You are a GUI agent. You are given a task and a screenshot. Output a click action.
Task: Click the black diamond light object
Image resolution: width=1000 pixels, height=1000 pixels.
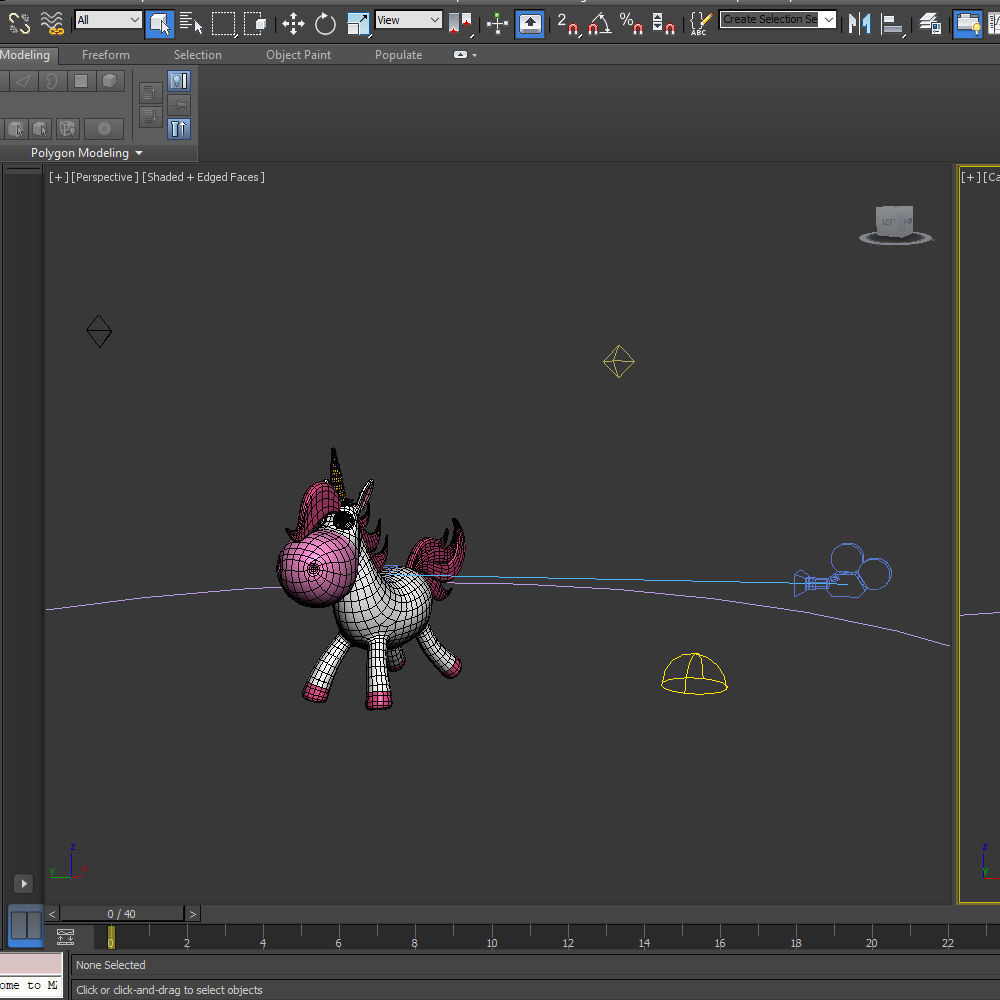(99, 331)
